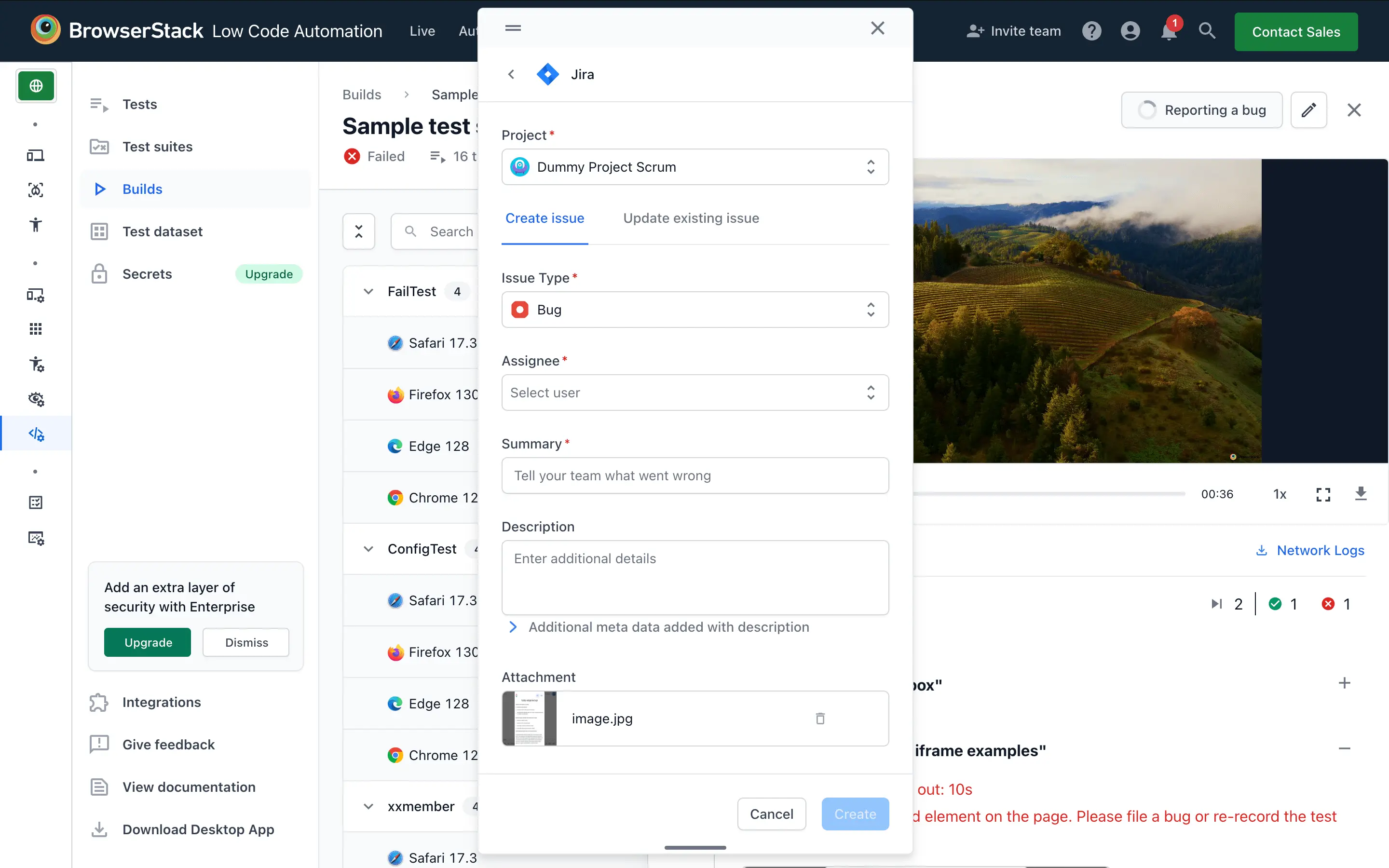The height and width of the screenshot is (868, 1389).
Task: Click the video progress bar
Action: (x=1050, y=494)
